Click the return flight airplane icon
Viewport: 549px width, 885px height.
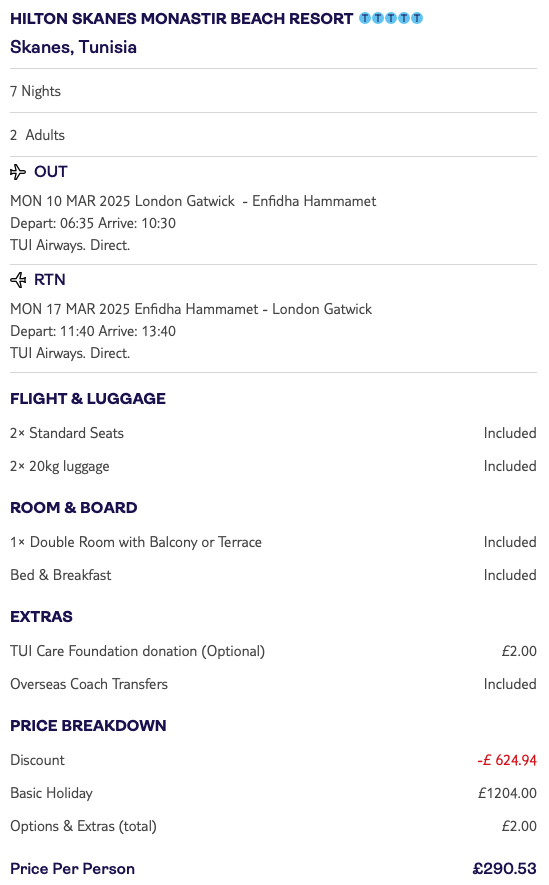[18, 279]
